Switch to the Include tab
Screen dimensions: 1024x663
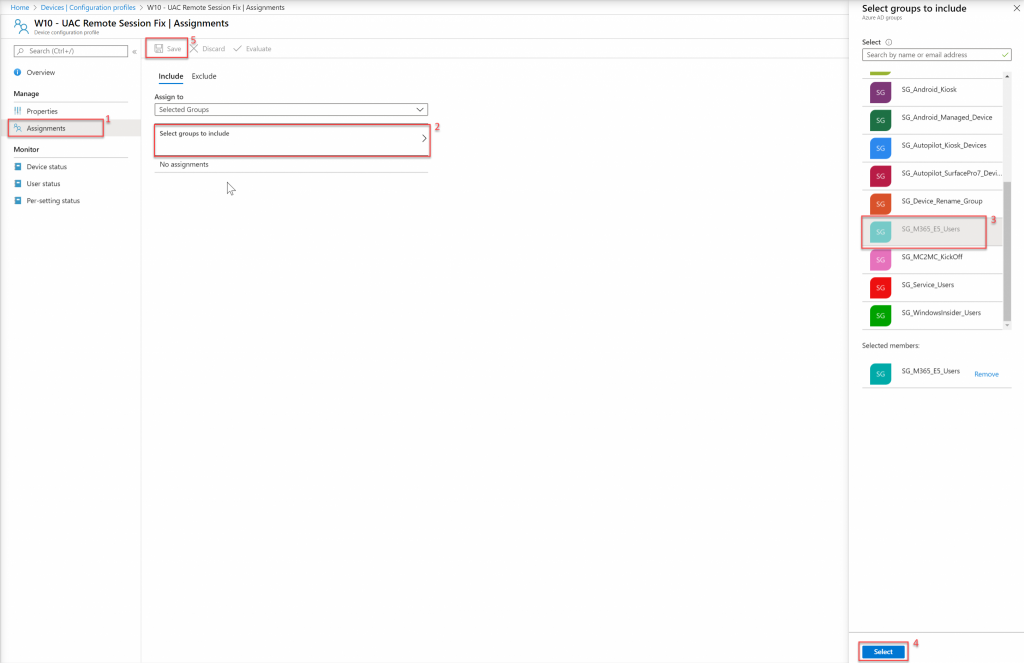pyautogui.click(x=171, y=76)
